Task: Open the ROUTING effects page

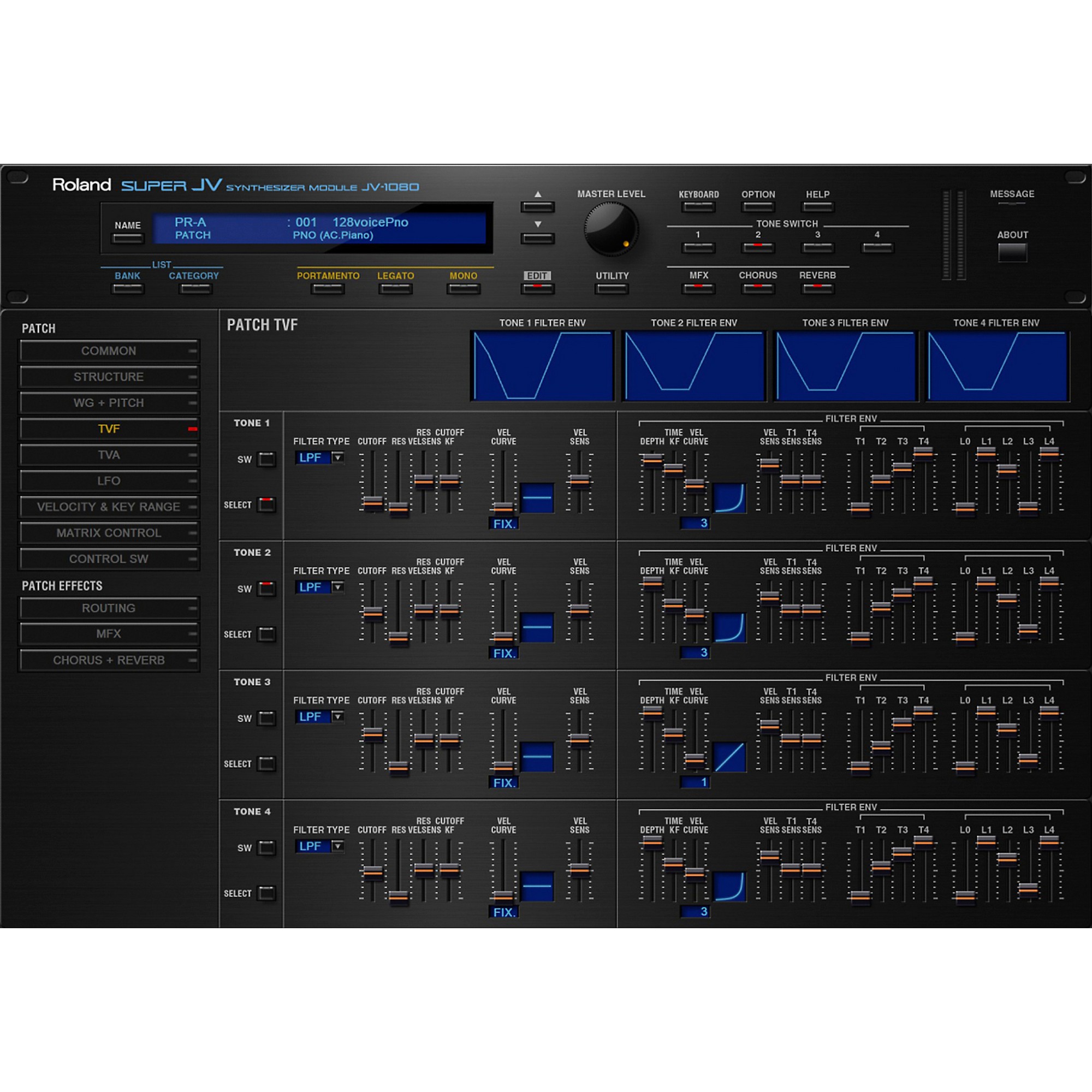Action: [109, 608]
